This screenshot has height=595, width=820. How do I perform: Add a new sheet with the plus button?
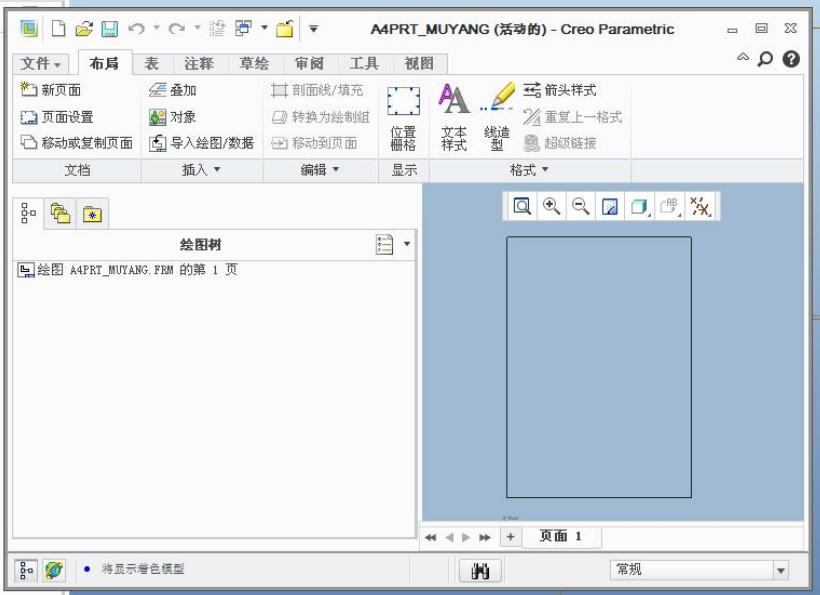[x=510, y=536]
